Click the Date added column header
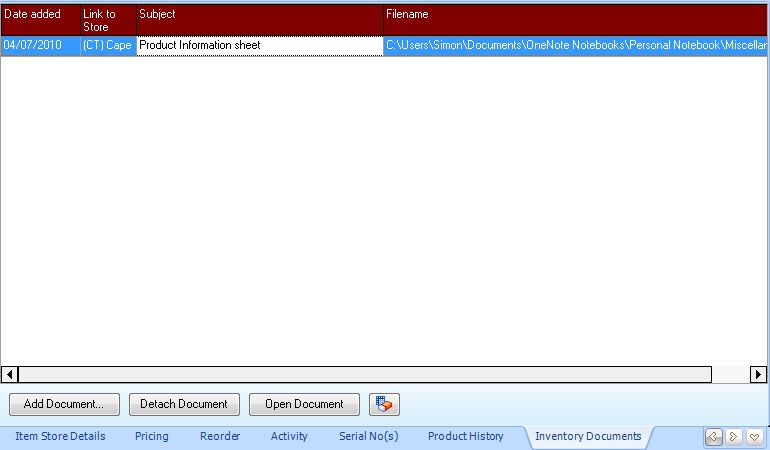The width and height of the screenshot is (770, 450). 40,20
